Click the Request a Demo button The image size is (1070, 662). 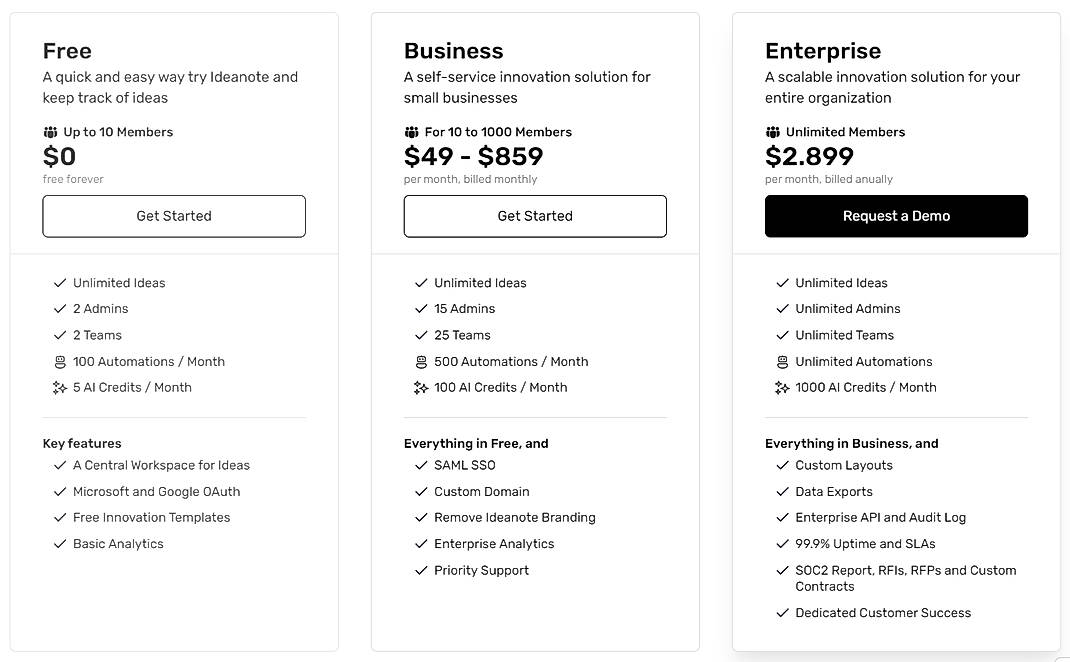896,216
